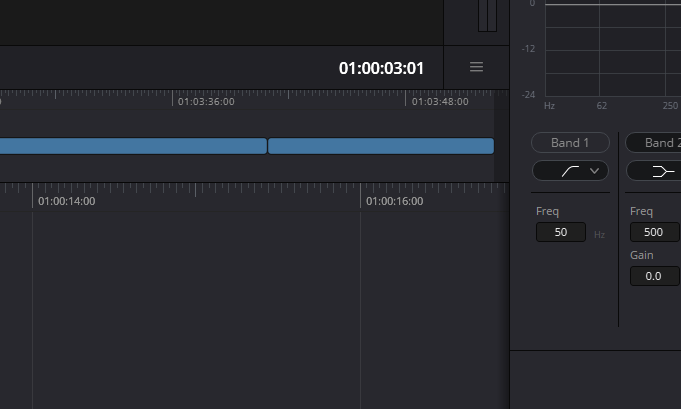Screen dimensions: 681x409
Task: Toggle the Band 2 equalizer button
Action: pyautogui.click(x=653, y=142)
